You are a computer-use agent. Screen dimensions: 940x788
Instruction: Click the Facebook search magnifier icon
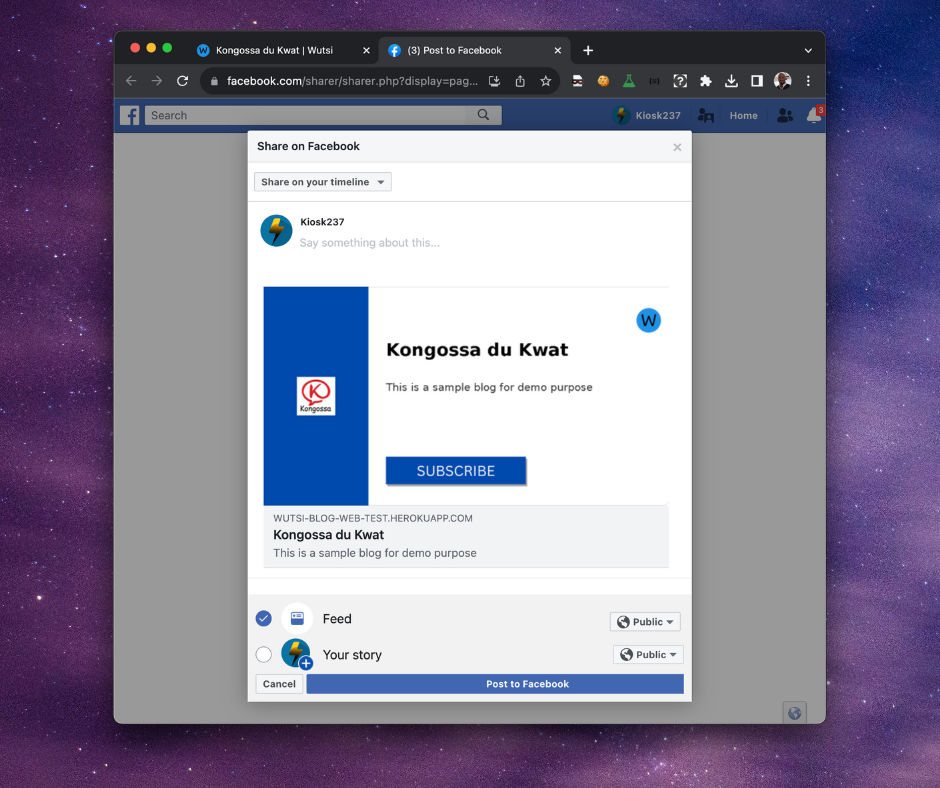483,115
